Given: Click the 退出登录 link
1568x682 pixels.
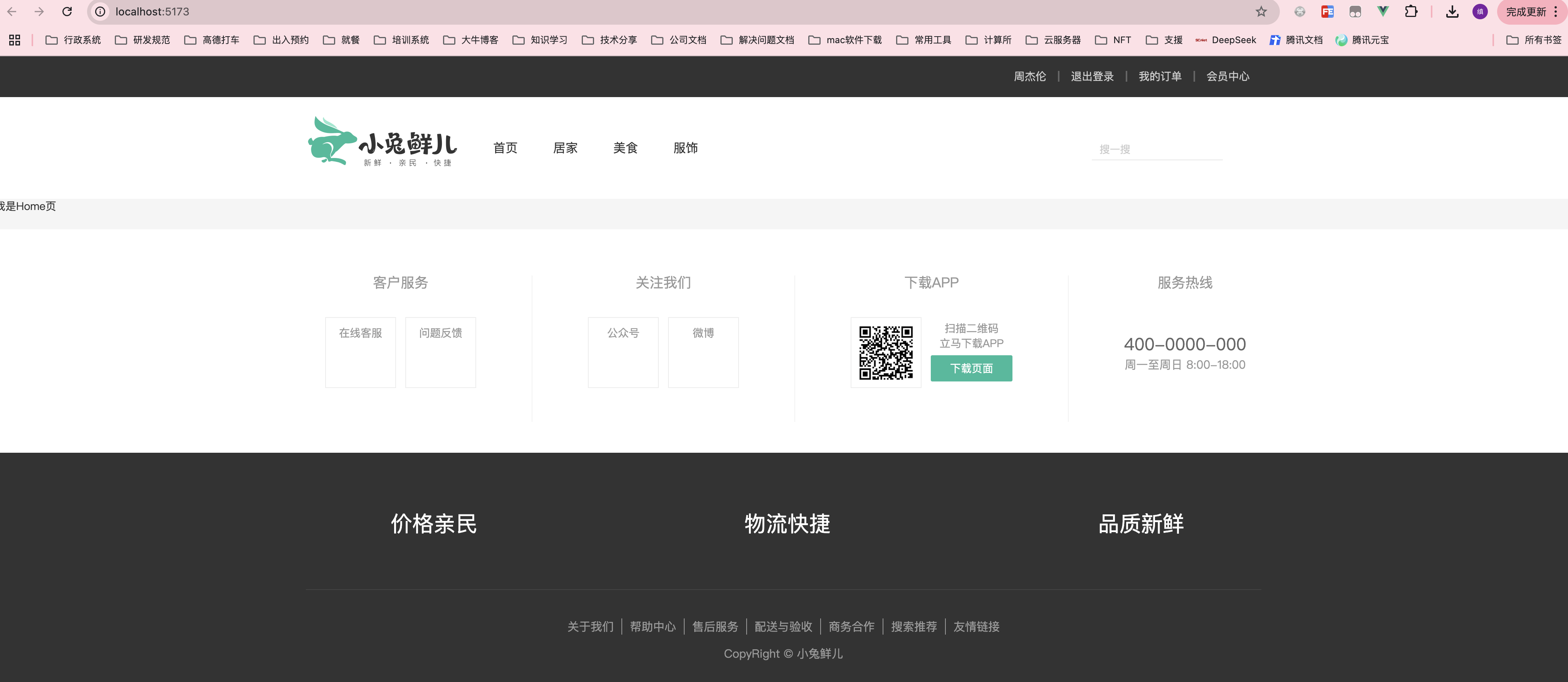Looking at the screenshot, I should coord(1092,76).
